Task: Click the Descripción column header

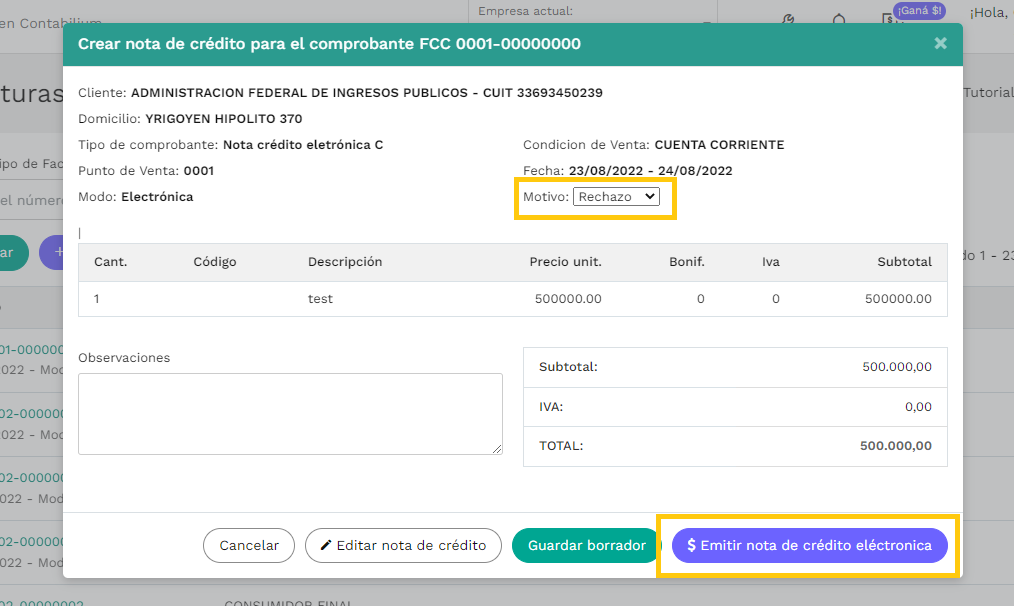Action: click(x=345, y=262)
